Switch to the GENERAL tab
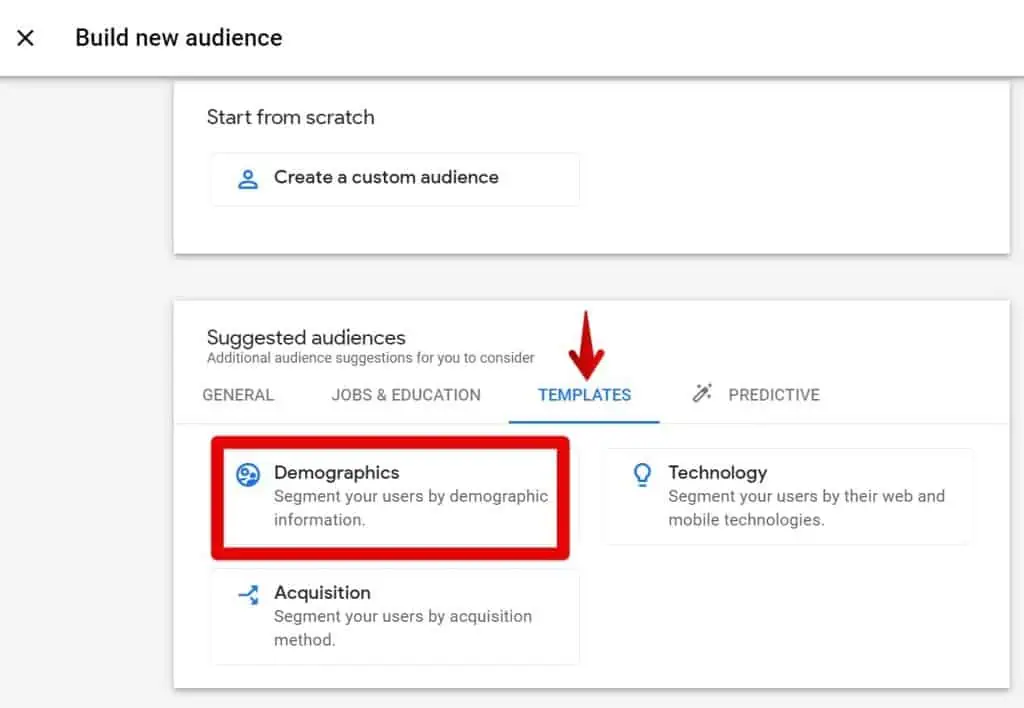This screenshot has height=708, width=1024. point(238,395)
